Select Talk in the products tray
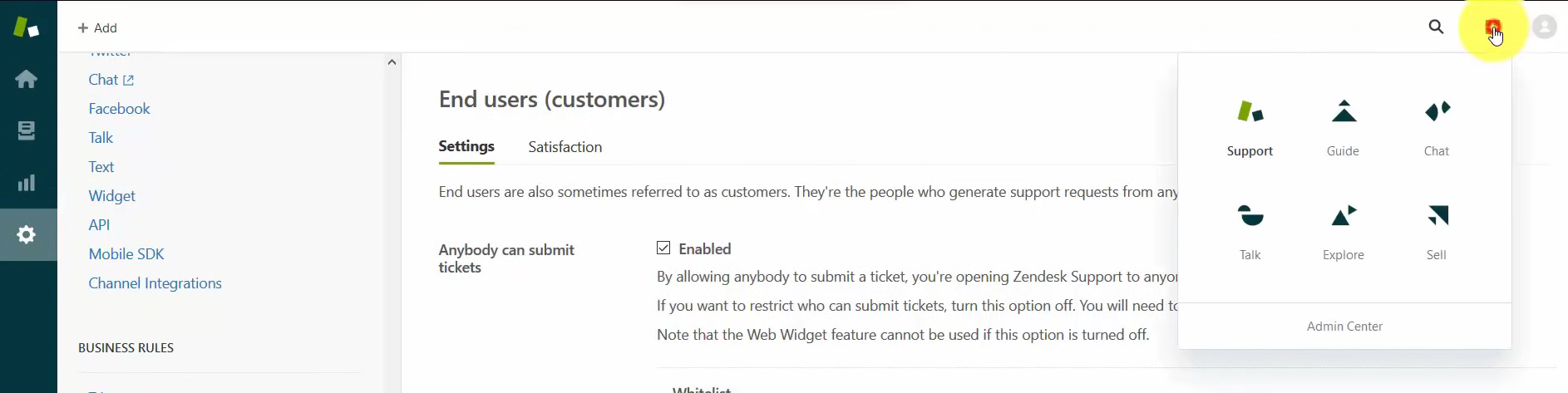Image resolution: width=1568 pixels, height=393 pixels. (x=1250, y=232)
